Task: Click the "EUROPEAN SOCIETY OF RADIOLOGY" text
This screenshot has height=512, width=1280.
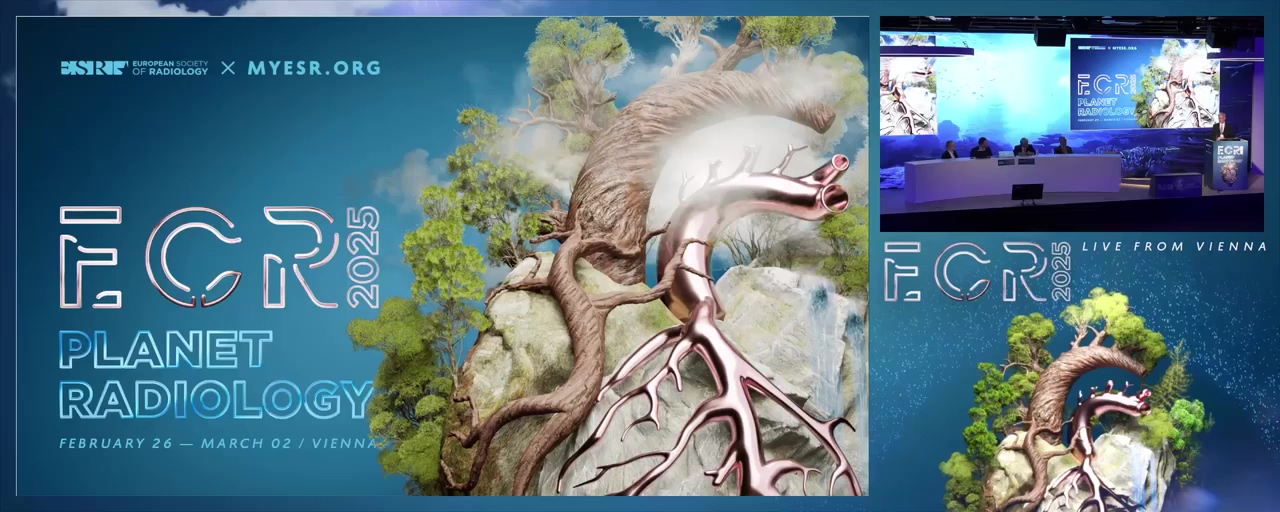Action: pos(170,68)
